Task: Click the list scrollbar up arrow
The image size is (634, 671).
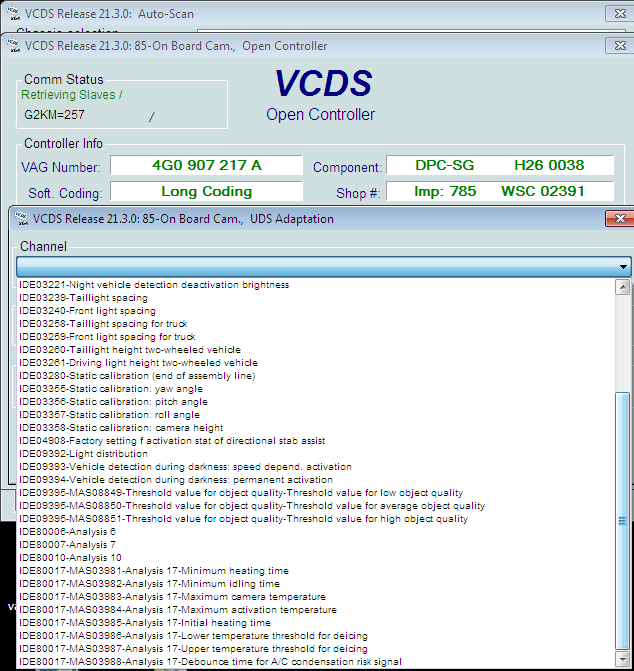Action: pos(622,287)
